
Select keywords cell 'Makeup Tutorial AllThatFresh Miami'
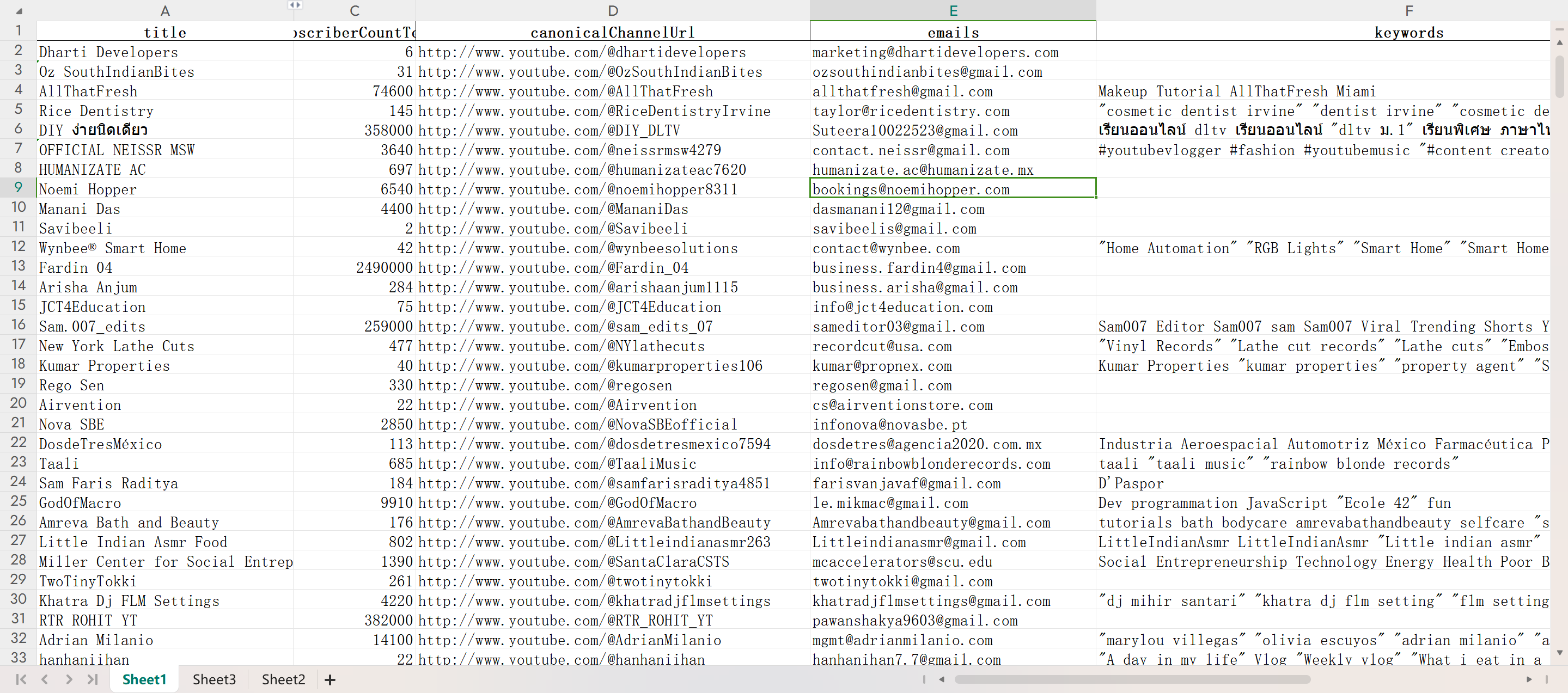click(1323, 91)
